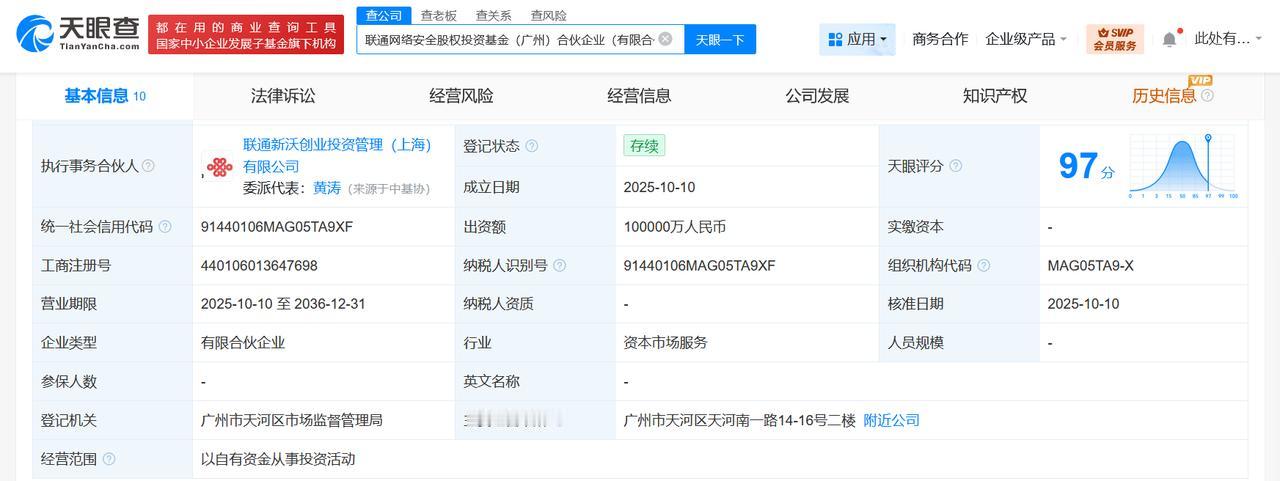1280x481 pixels.
Task: Click help icon beside 历史信息 tab
Action: (1207, 96)
